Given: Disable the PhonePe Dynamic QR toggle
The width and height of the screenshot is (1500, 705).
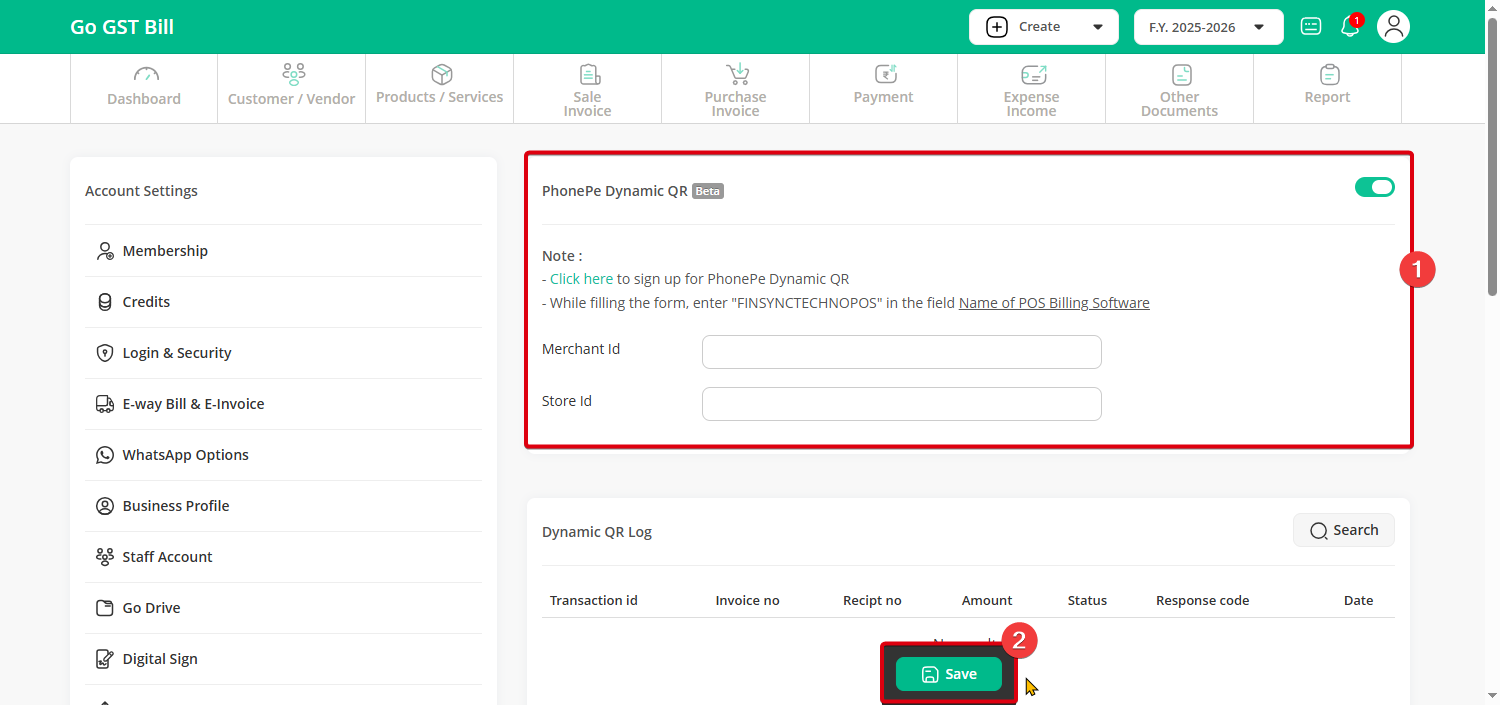Looking at the screenshot, I should click(1374, 187).
